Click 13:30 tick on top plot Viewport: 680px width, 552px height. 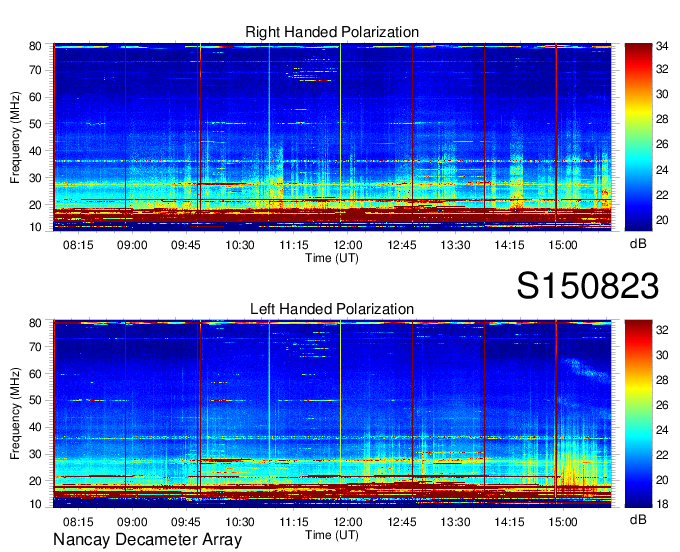pos(455,245)
